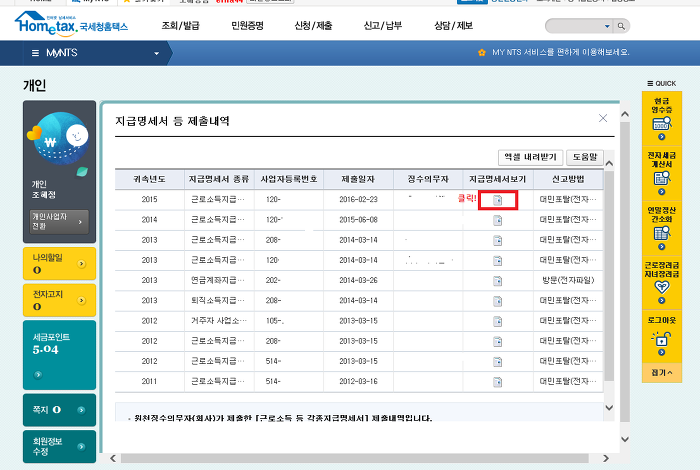Click inner table scrollbar up arrow
700x470 pixels.
click(x=609, y=164)
